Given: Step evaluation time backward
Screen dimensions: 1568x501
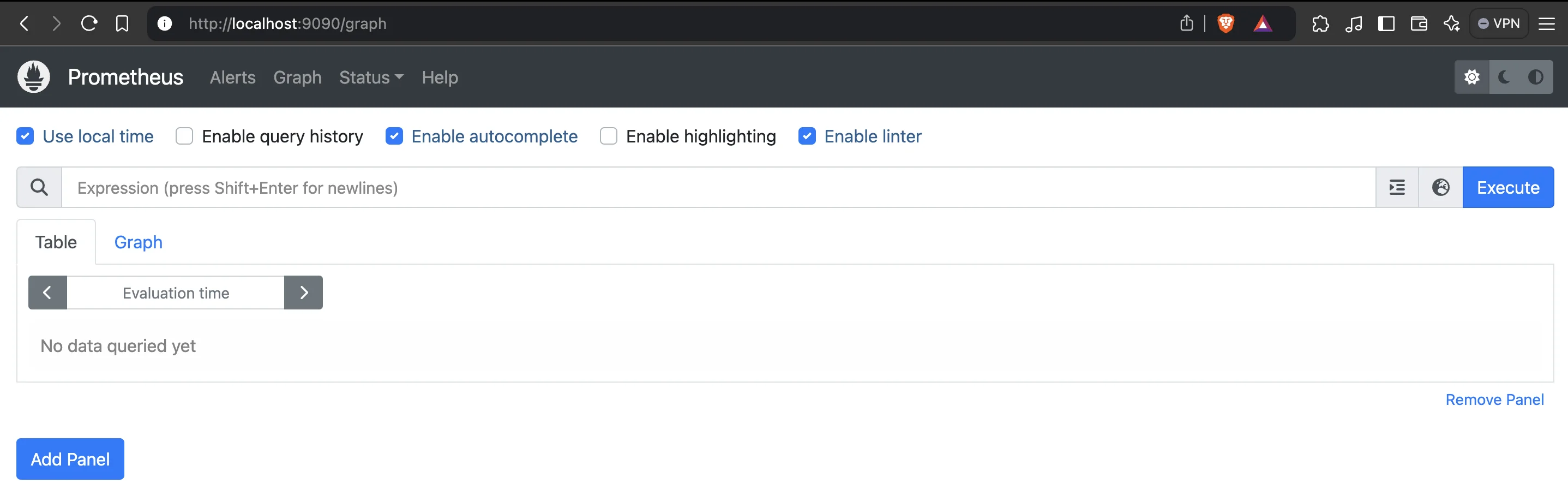Looking at the screenshot, I should tap(47, 293).
